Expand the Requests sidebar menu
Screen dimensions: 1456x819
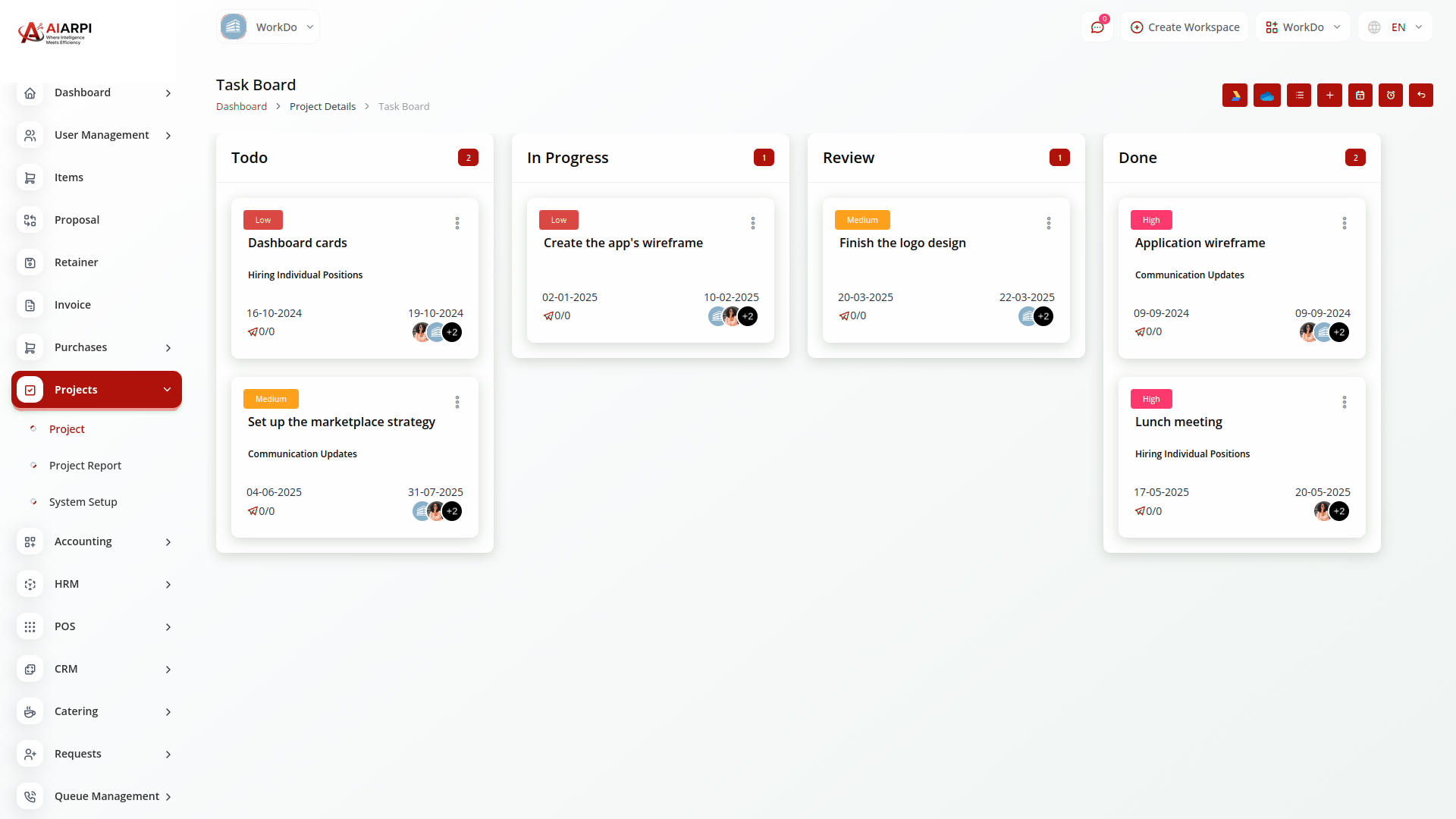click(x=96, y=754)
